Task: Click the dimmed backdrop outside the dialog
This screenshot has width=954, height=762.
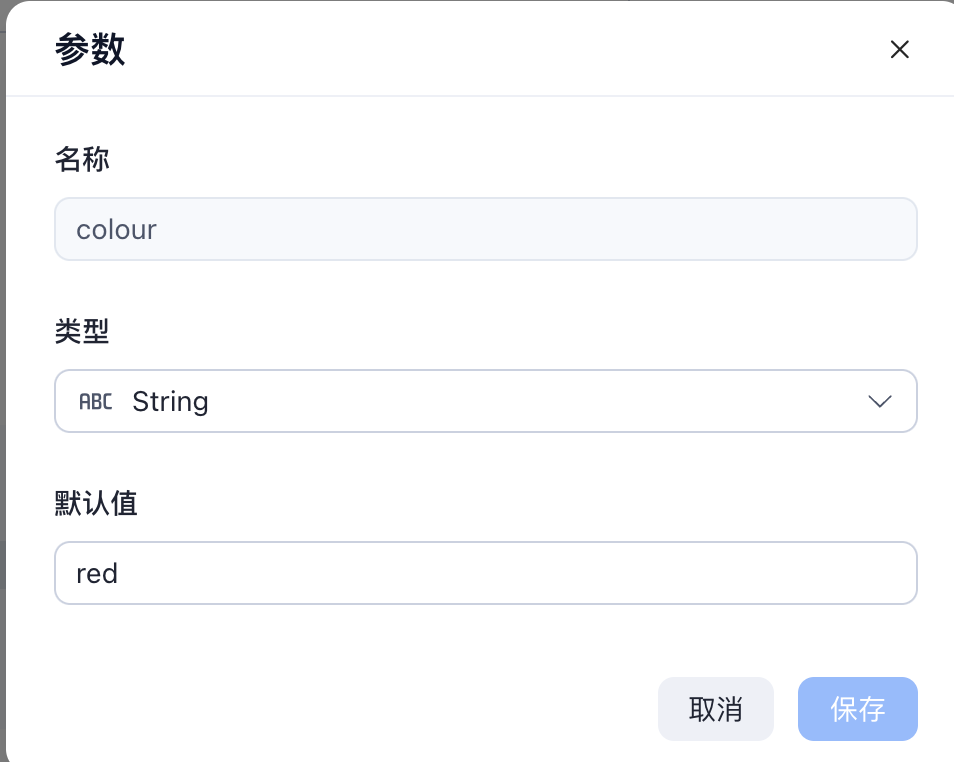Action: coord(2,365)
